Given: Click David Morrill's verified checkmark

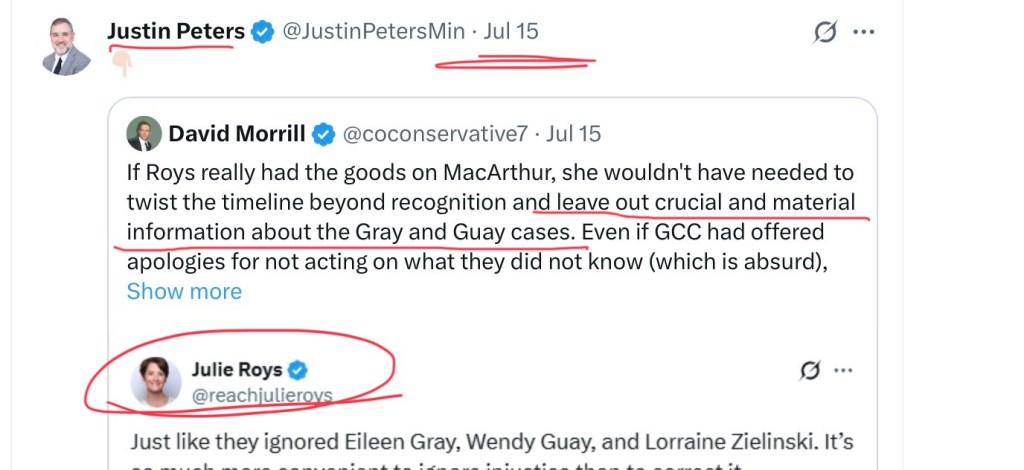Looking at the screenshot, I should [x=325, y=133].
